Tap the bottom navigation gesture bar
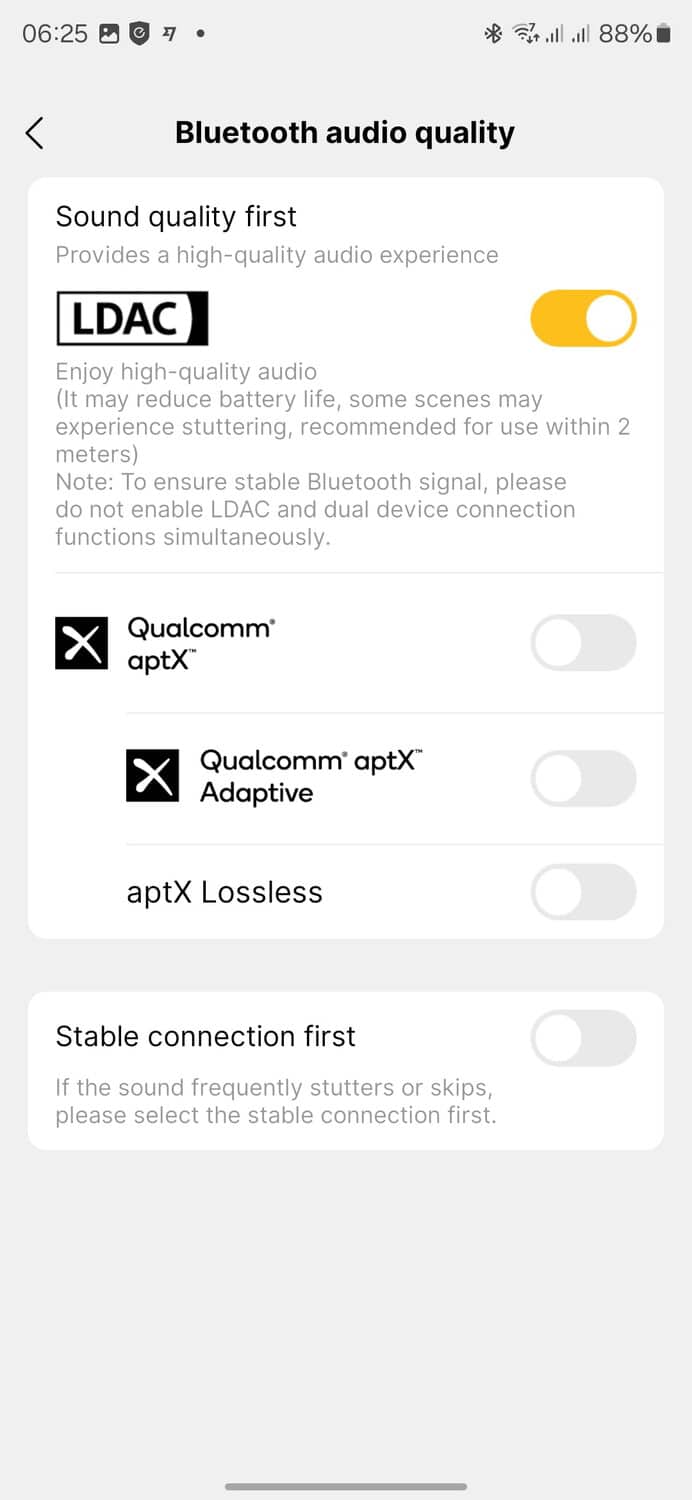 click(x=346, y=1487)
